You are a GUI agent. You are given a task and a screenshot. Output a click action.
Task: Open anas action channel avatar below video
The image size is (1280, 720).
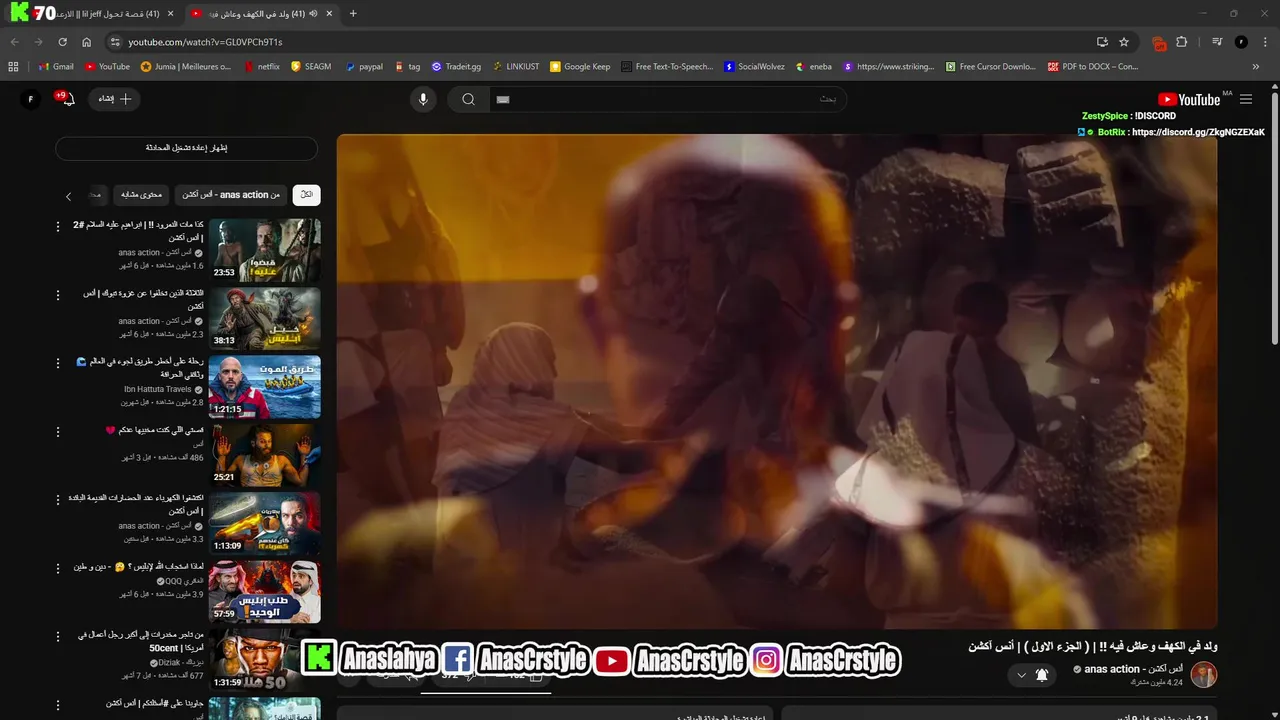(x=1204, y=674)
